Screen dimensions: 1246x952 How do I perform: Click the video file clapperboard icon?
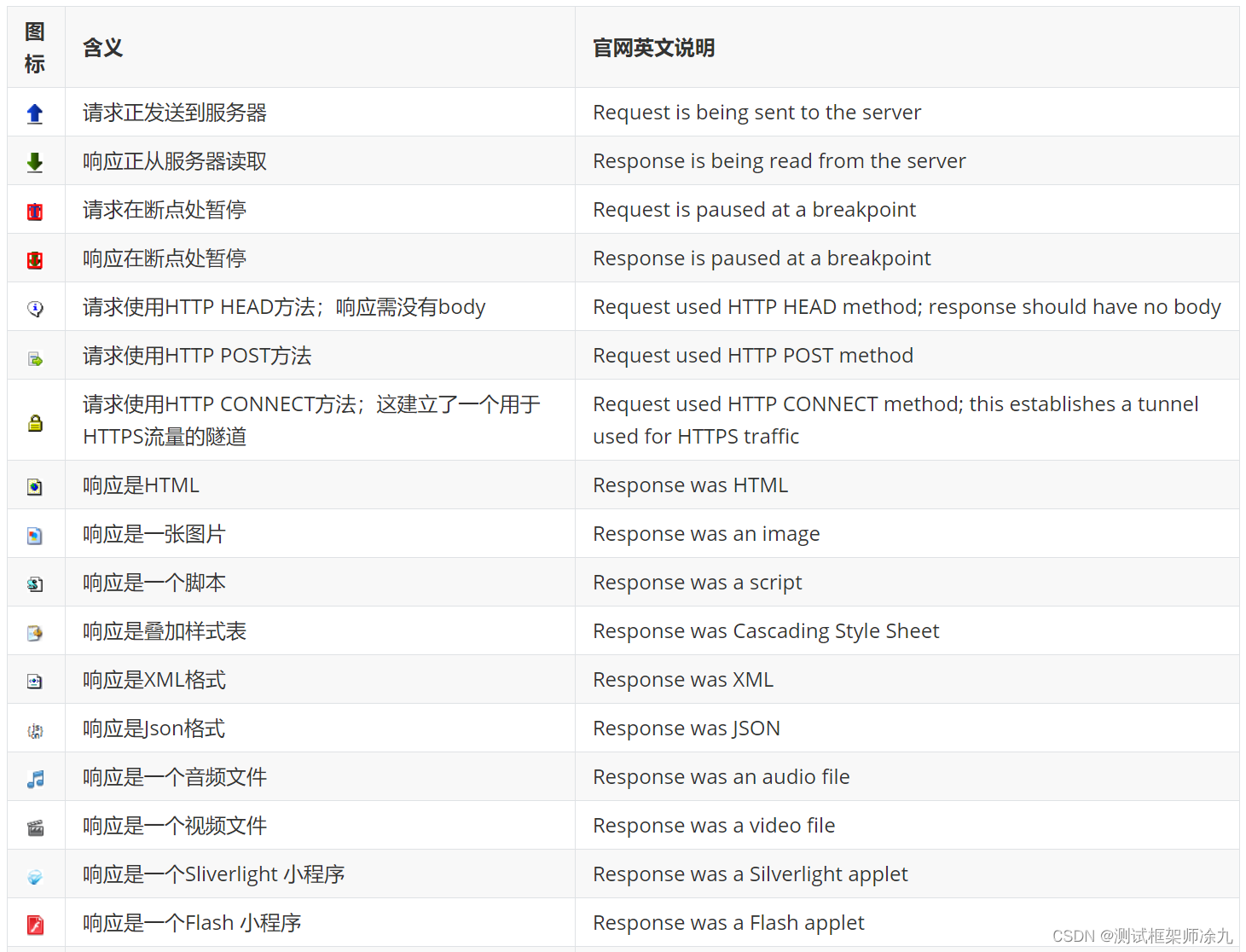35,827
